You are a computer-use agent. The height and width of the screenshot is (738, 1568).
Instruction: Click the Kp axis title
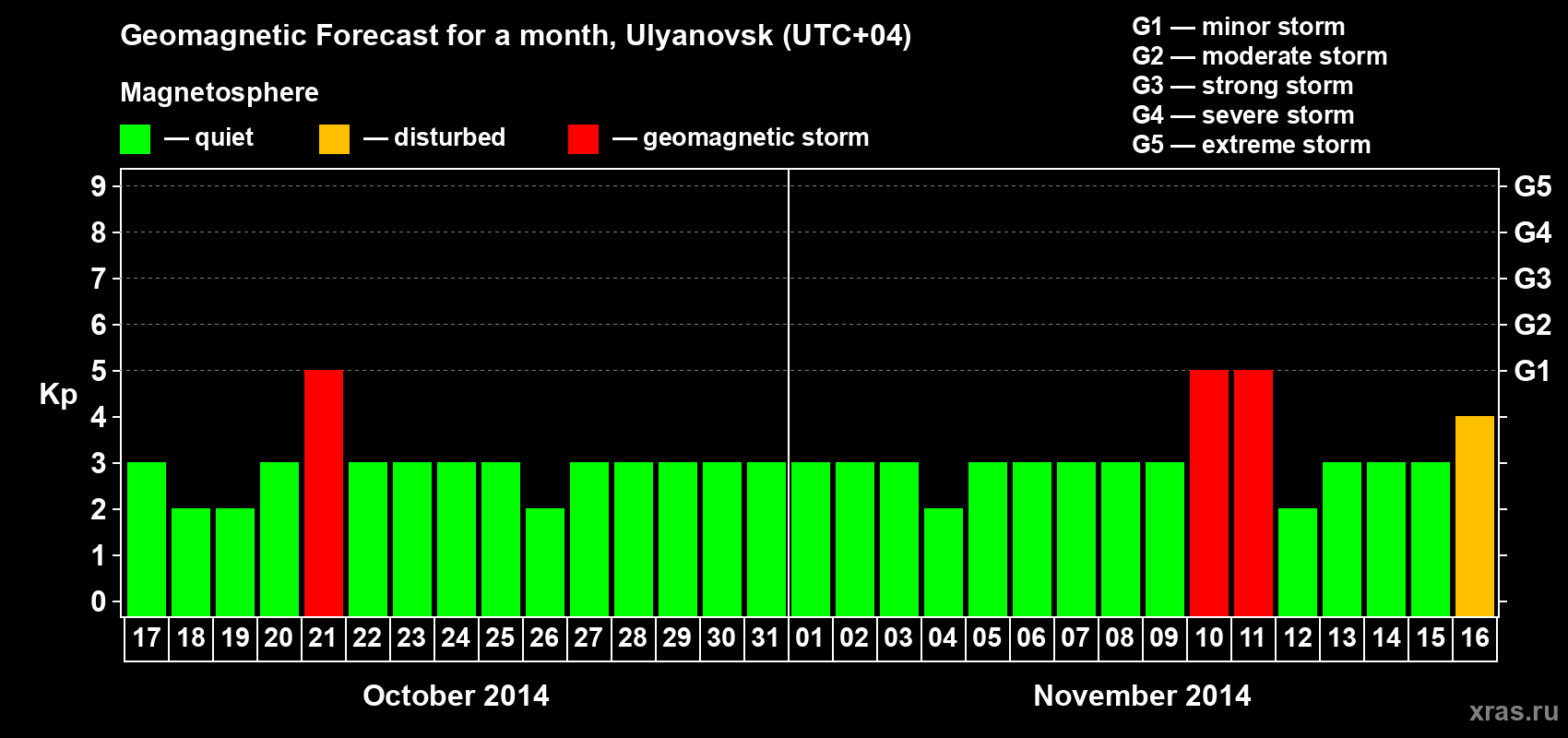(x=58, y=395)
